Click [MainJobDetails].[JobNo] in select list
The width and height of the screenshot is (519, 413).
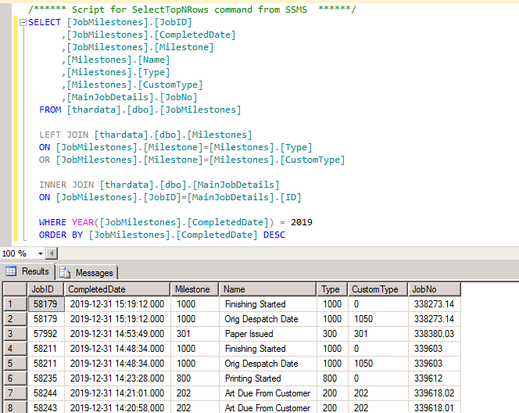pos(132,97)
